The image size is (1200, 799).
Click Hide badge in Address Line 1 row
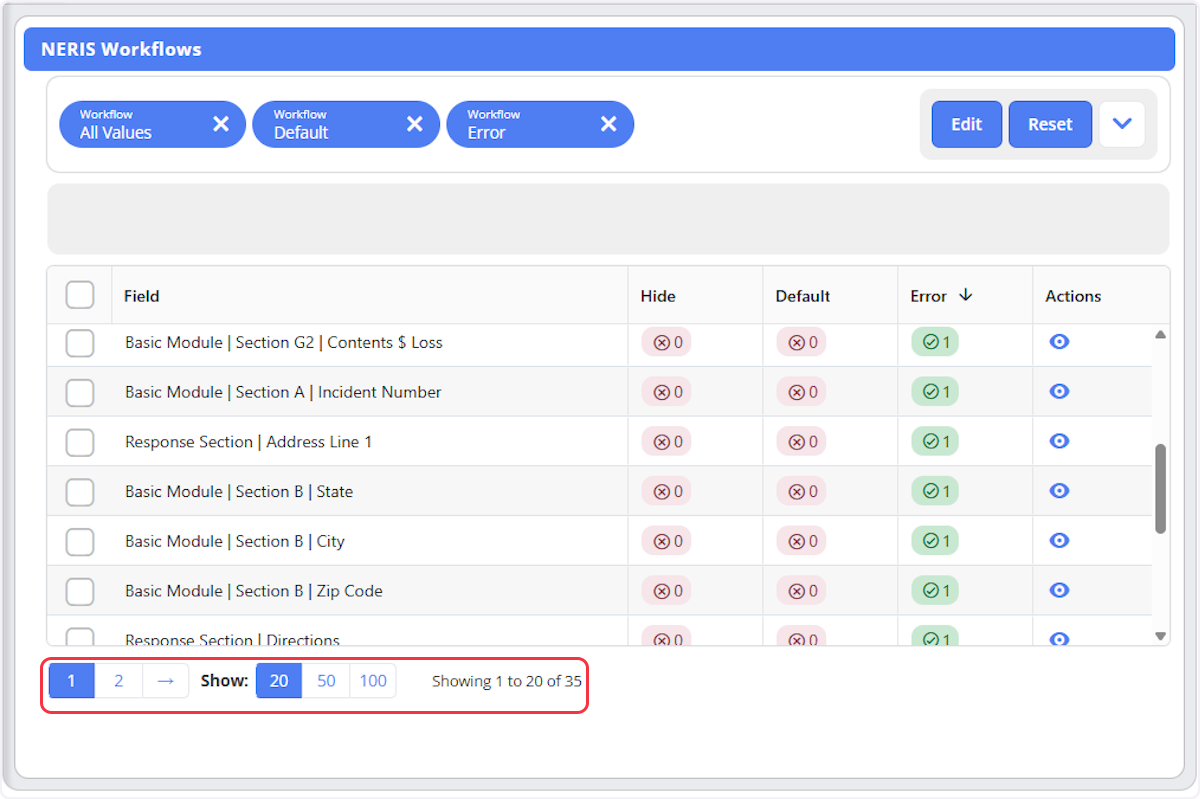point(667,442)
